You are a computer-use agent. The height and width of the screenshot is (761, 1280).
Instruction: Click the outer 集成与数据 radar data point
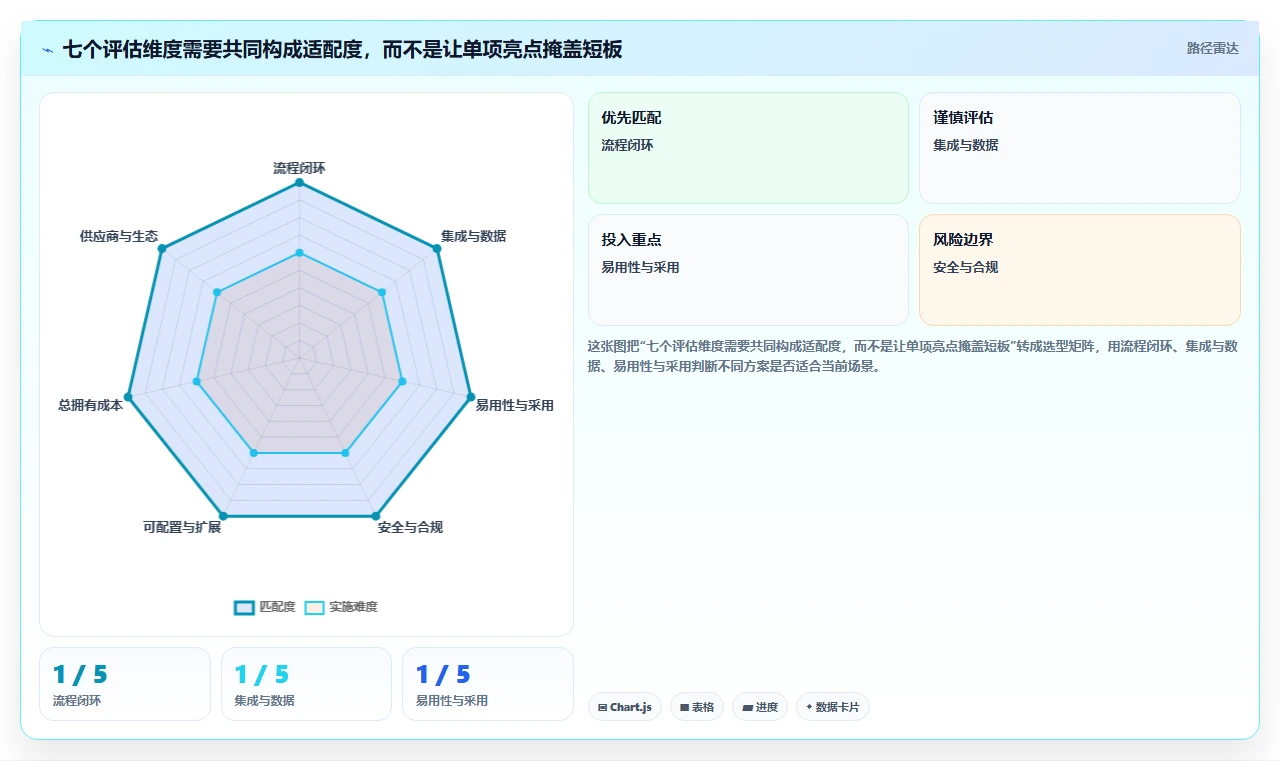[x=437, y=248]
